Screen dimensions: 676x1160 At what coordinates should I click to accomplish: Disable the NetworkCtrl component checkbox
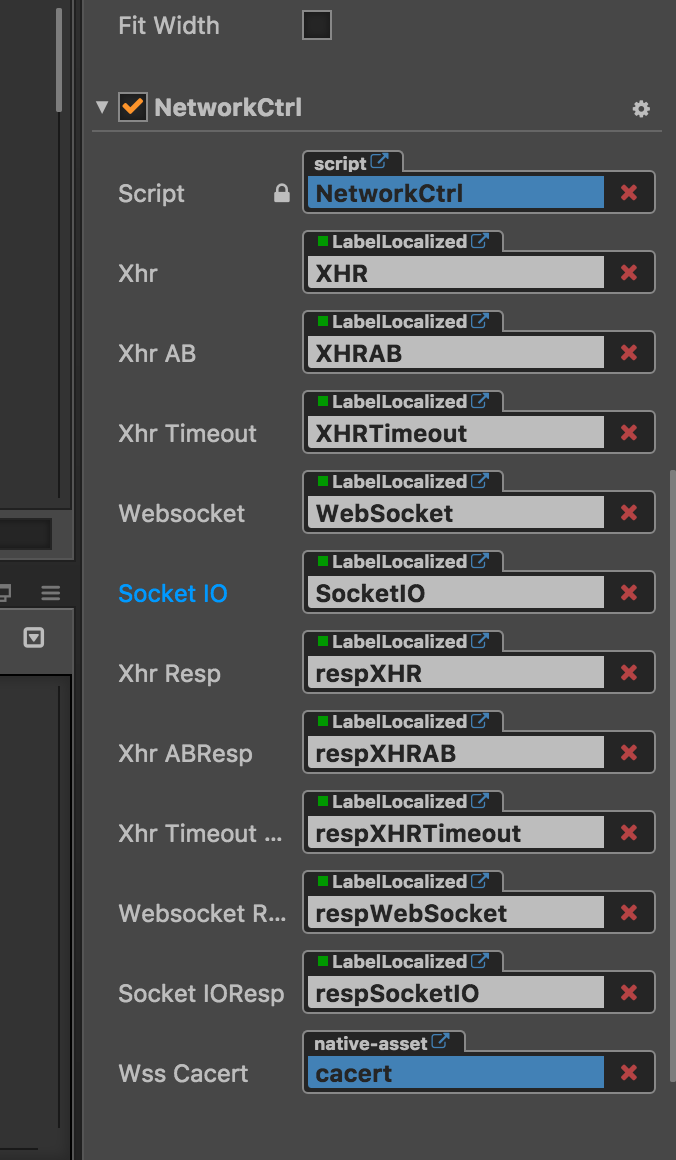click(132, 107)
